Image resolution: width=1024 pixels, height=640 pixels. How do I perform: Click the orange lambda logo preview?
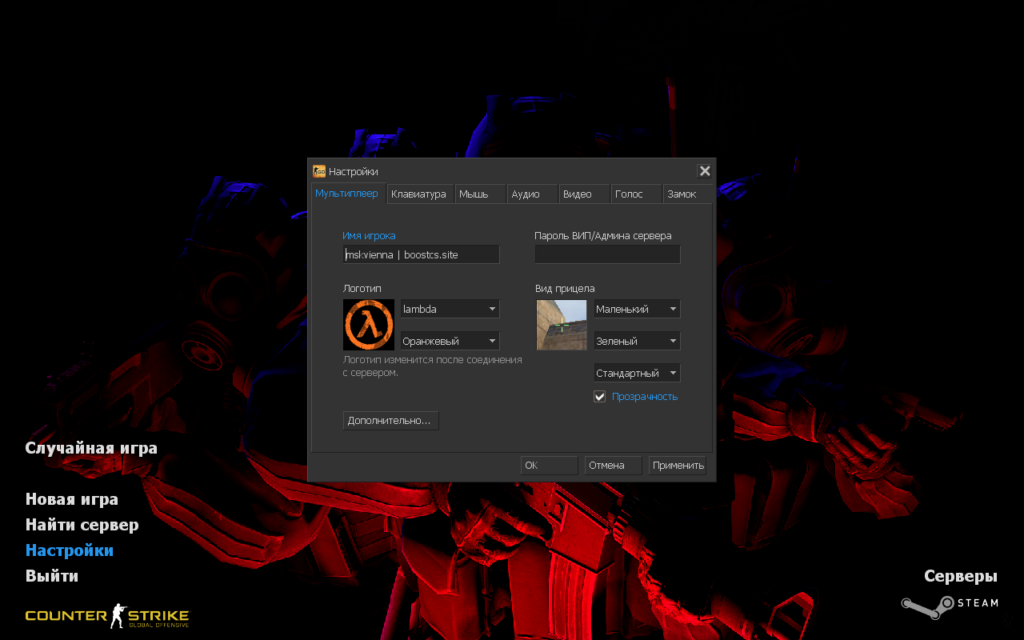(368, 325)
